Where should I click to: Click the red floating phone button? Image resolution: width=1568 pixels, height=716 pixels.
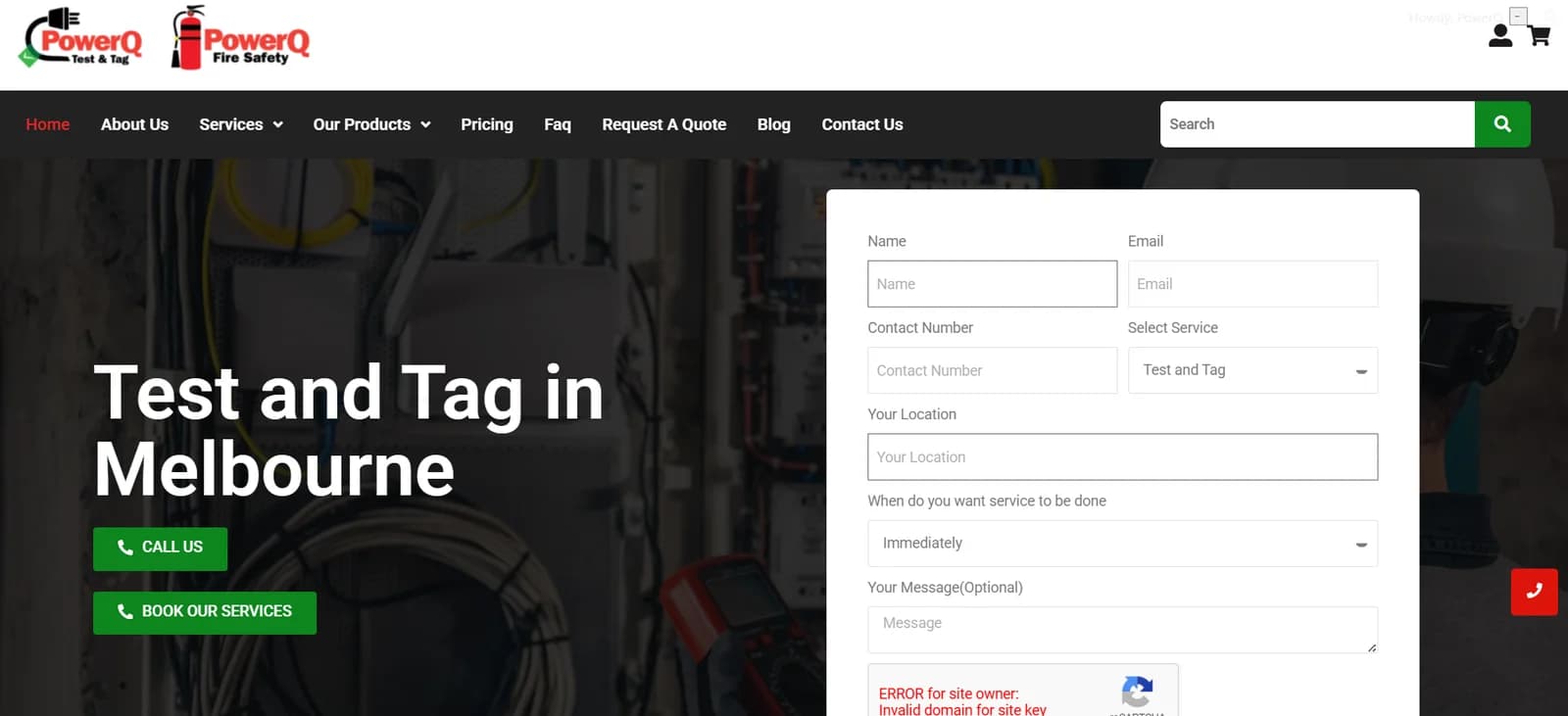click(x=1534, y=592)
